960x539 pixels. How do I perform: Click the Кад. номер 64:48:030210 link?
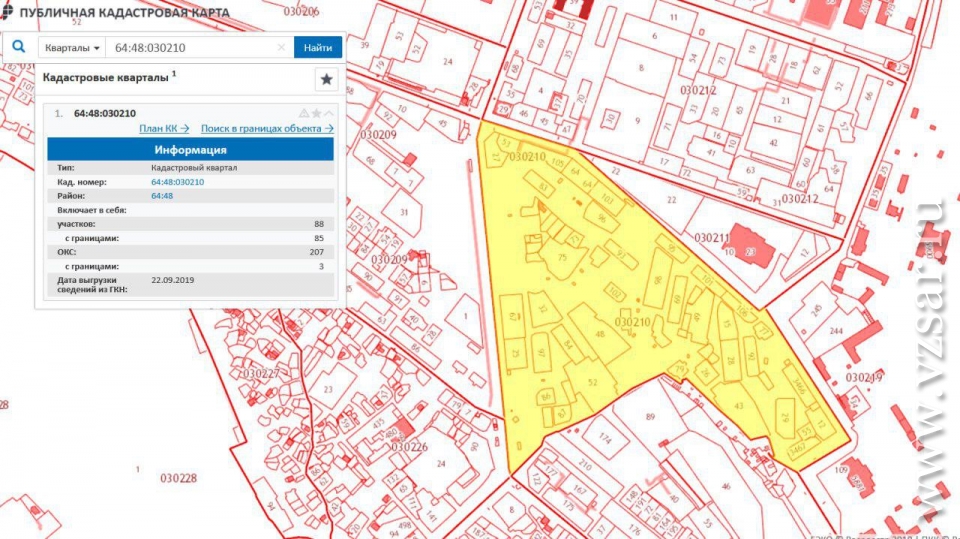[x=177, y=182]
